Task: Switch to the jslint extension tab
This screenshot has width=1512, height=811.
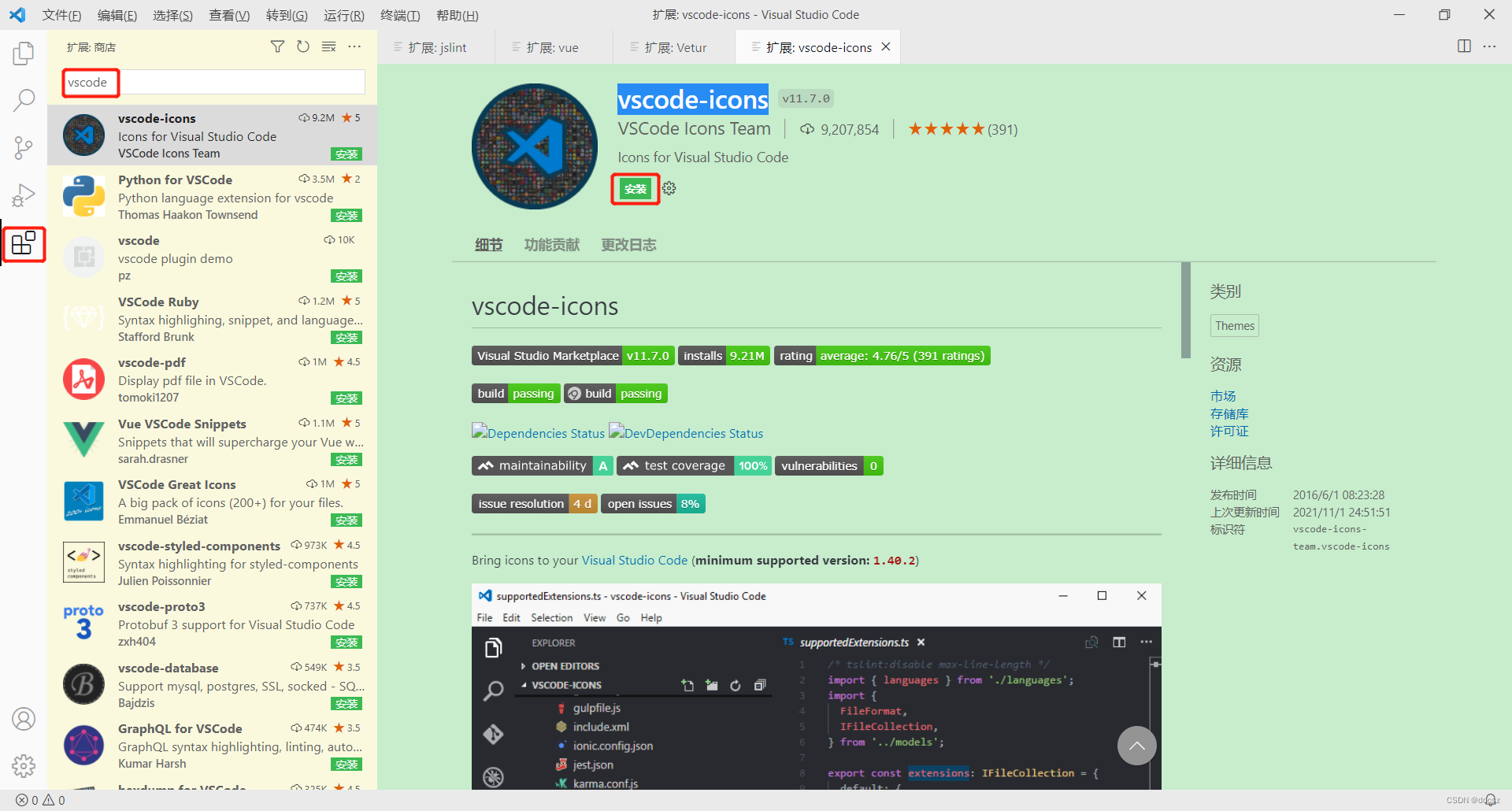Action: click(x=437, y=47)
